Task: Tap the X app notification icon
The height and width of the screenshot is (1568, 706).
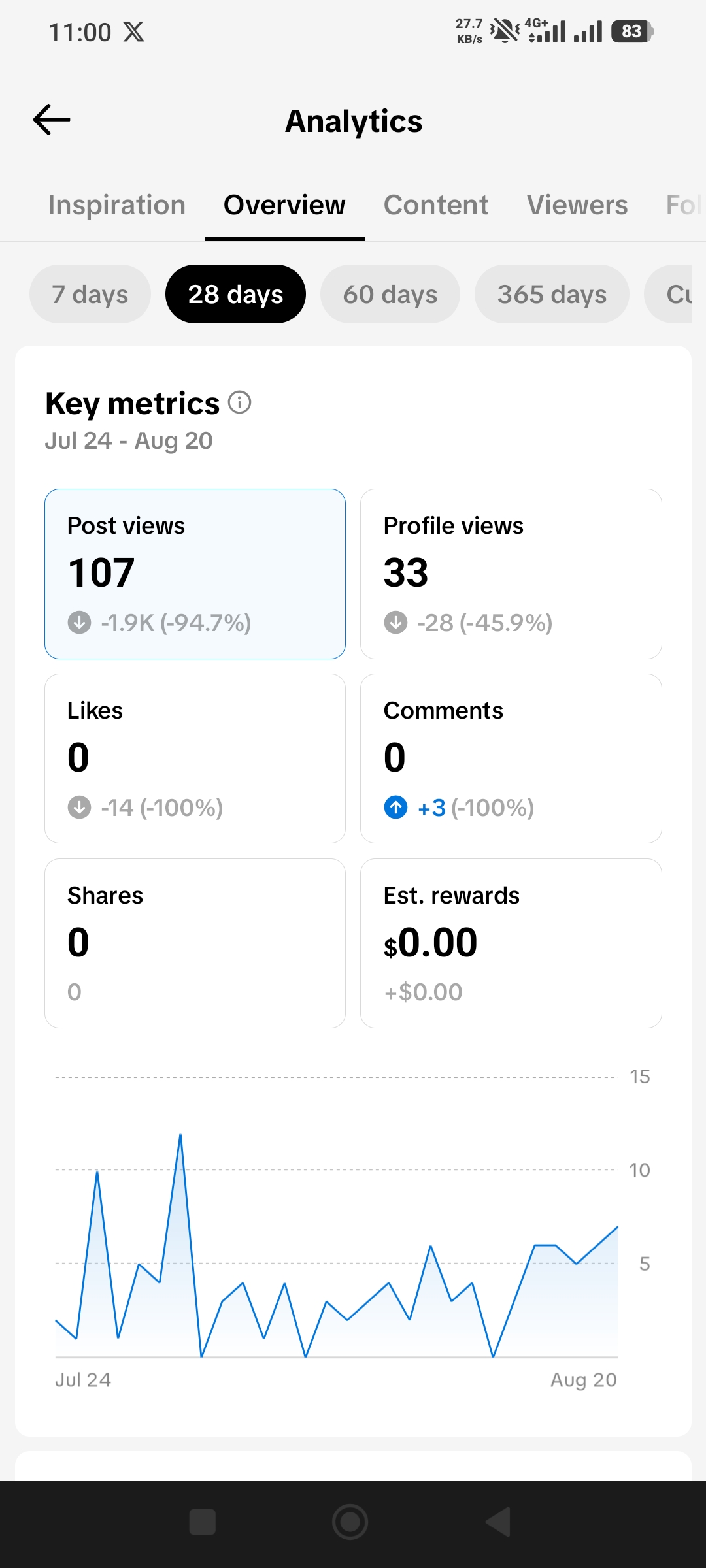Action: tap(134, 32)
